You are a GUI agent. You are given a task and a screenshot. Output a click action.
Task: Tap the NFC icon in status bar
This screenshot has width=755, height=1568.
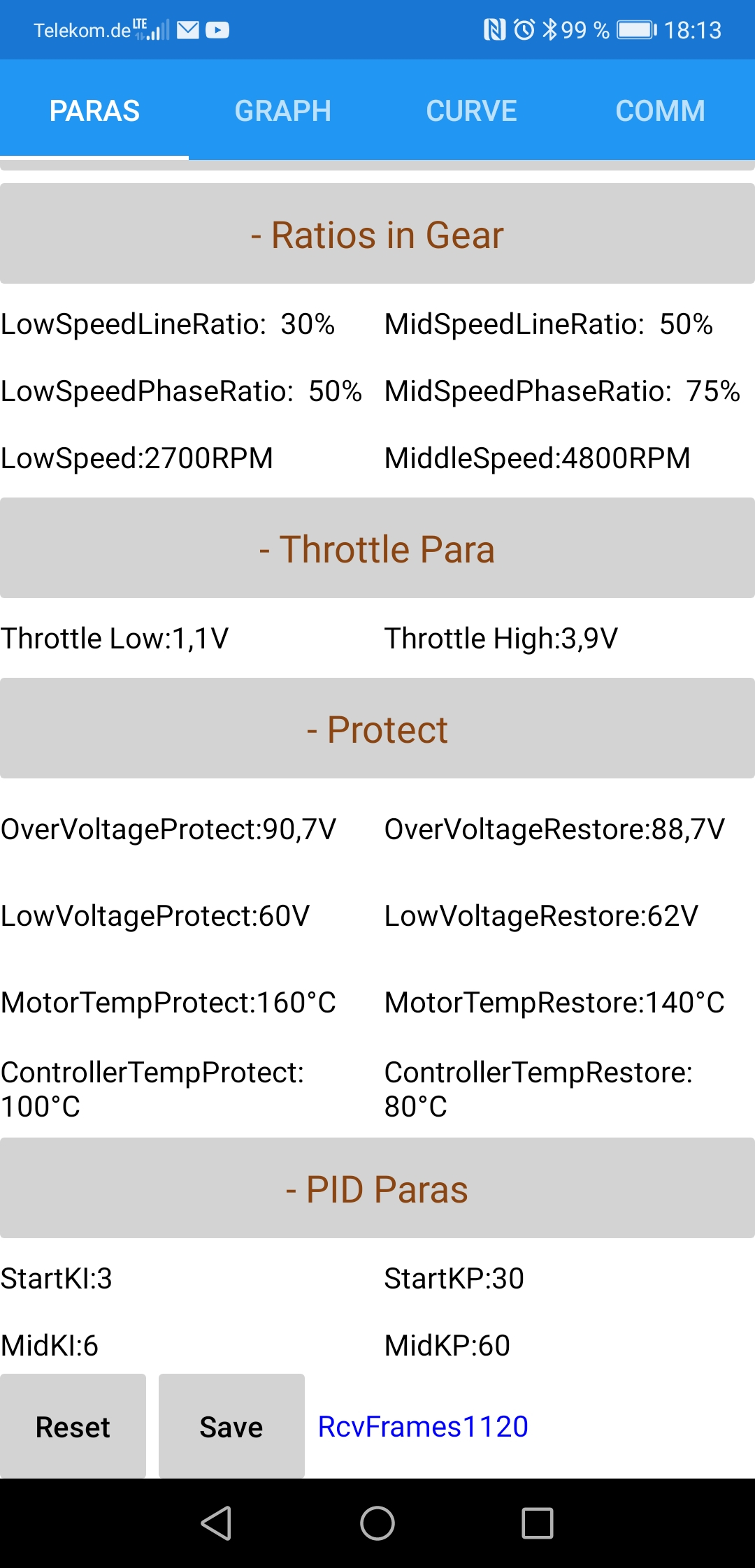(x=494, y=30)
